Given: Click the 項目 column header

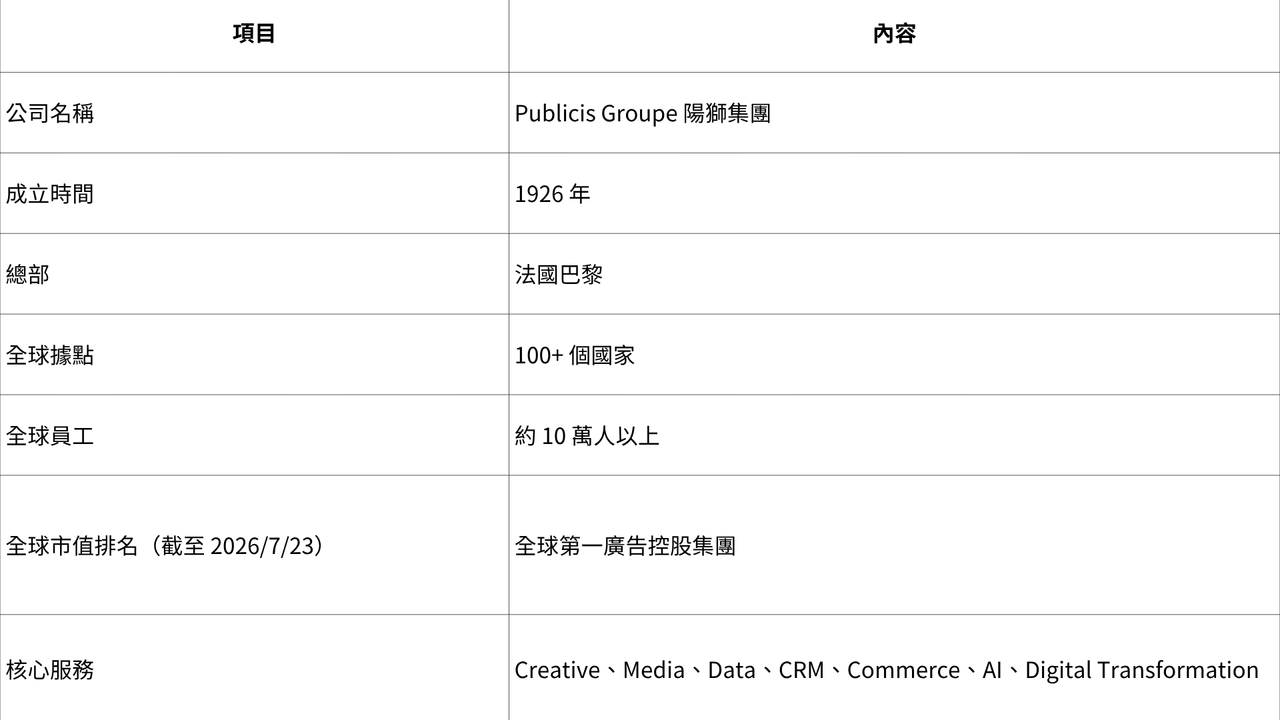Looking at the screenshot, I should coord(254,34).
